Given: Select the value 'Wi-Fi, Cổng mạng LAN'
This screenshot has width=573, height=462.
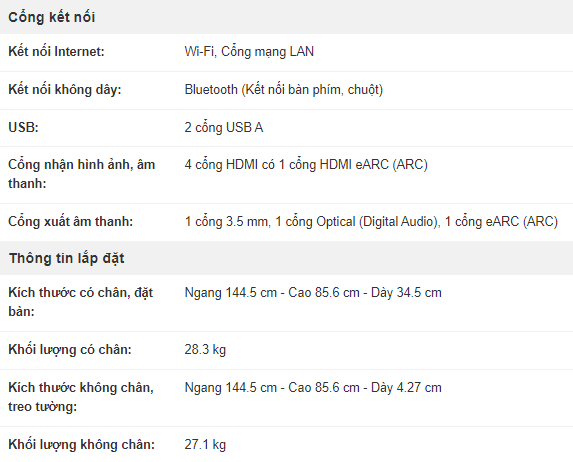Looking at the screenshot, I should coord(249,52).
